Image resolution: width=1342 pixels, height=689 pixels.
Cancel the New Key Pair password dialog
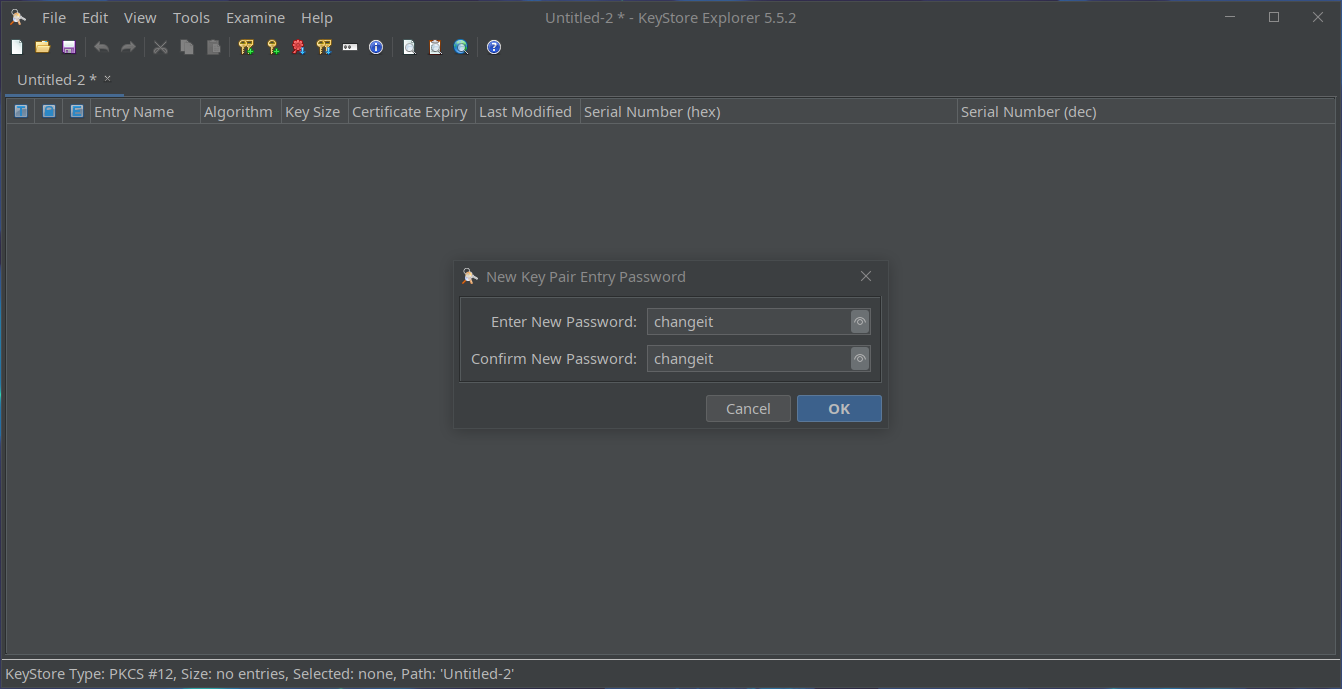click(748, 408)
